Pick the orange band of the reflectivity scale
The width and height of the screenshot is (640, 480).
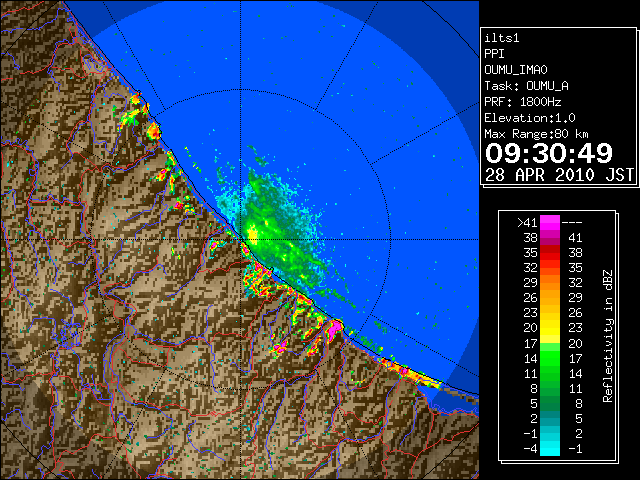tap(550, 290)
